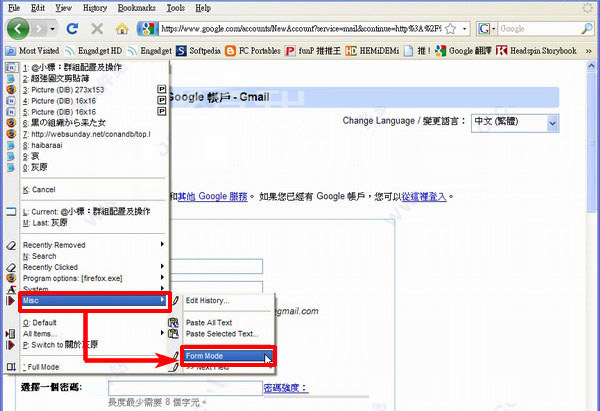
Task: Click the Stop loading X icon
Action: click(97, 29)
